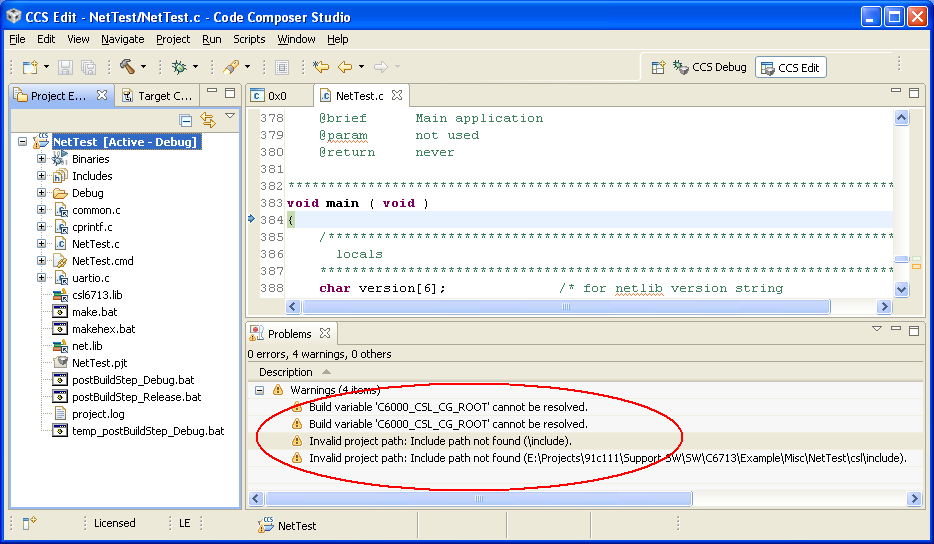Close the Problems view tab

click(x=325, y=332)
